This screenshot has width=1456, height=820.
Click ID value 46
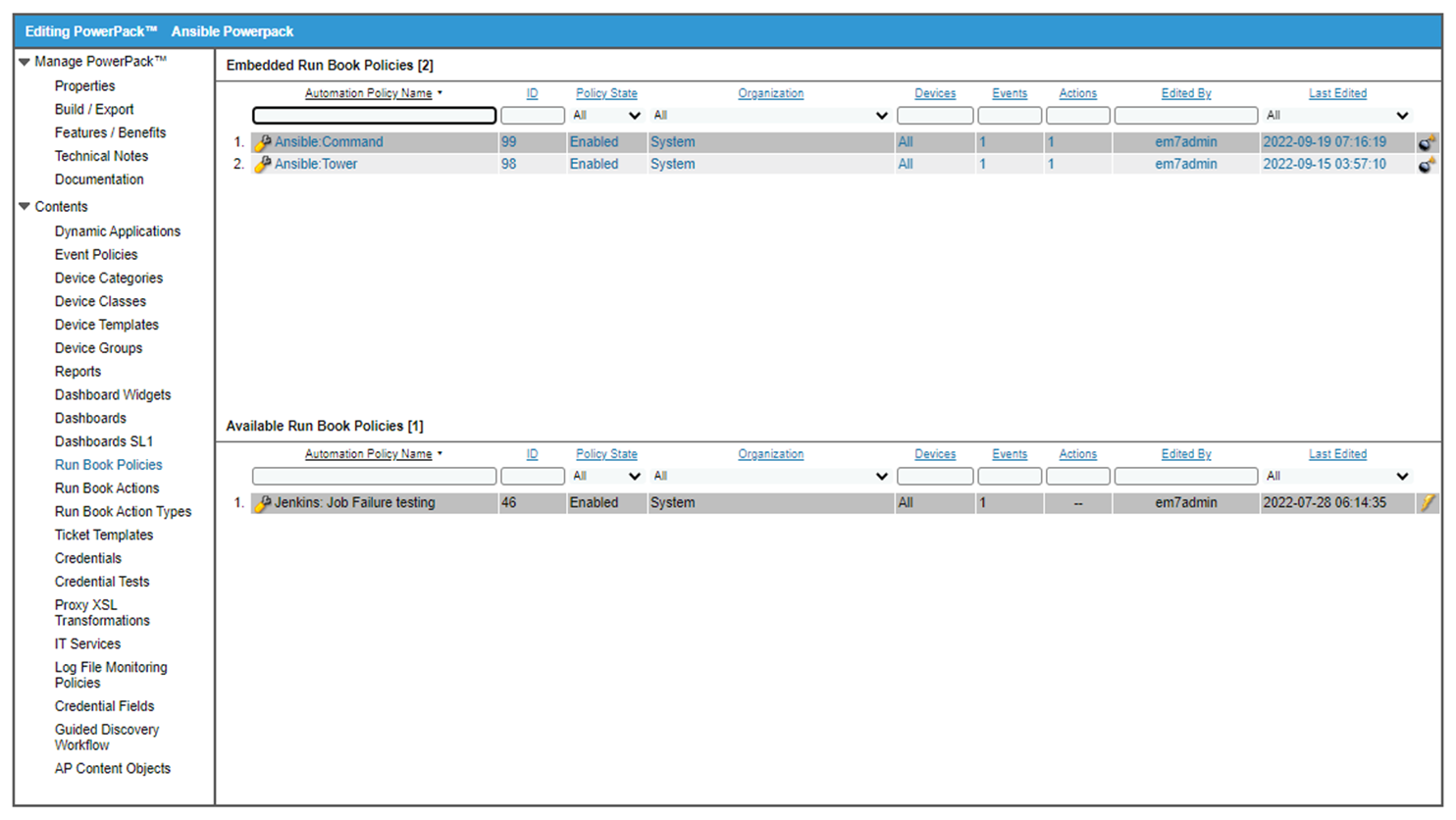tap(508, 503)
